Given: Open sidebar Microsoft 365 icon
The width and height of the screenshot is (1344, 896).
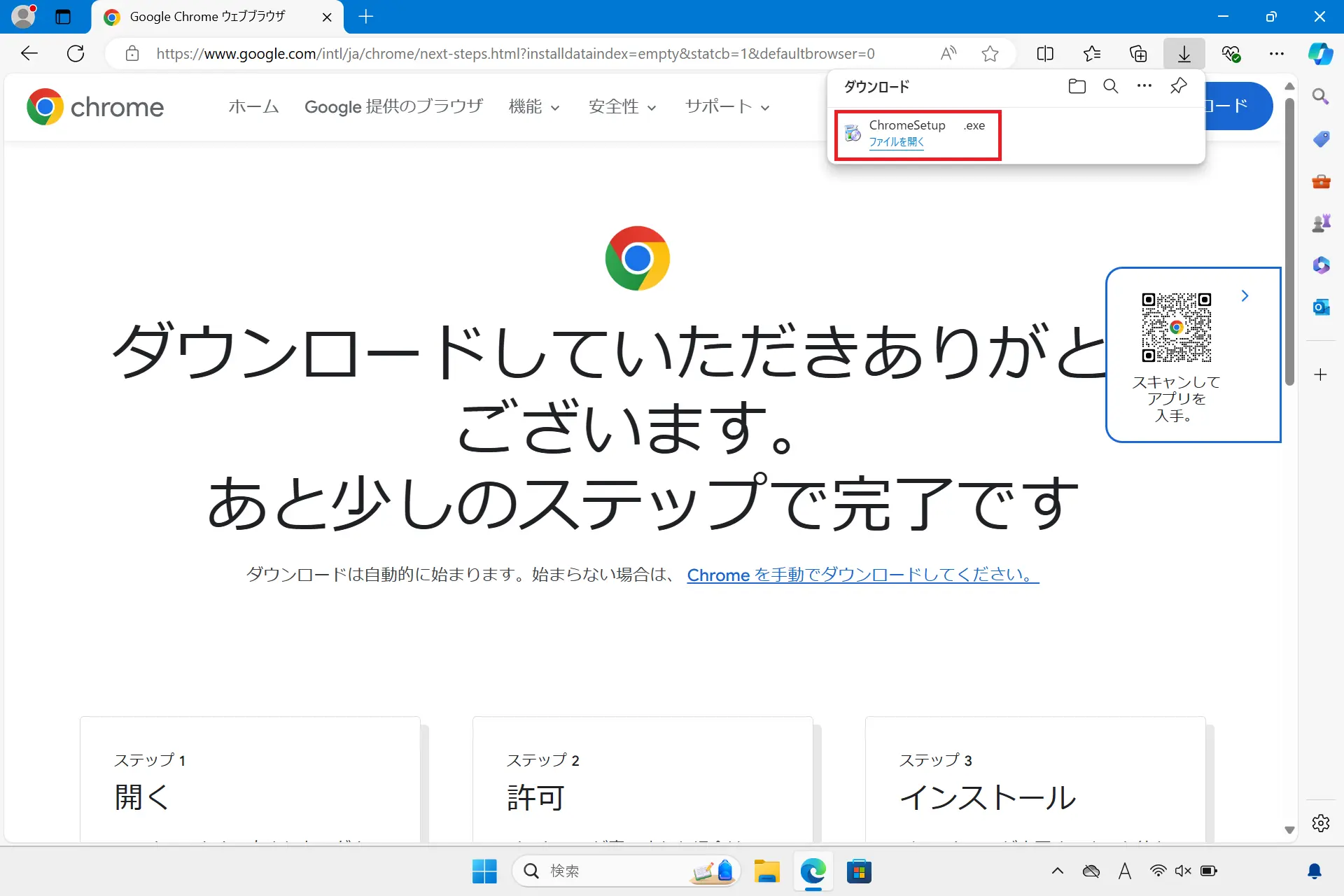Looking at the screenshot, I should click(1321, 265).
